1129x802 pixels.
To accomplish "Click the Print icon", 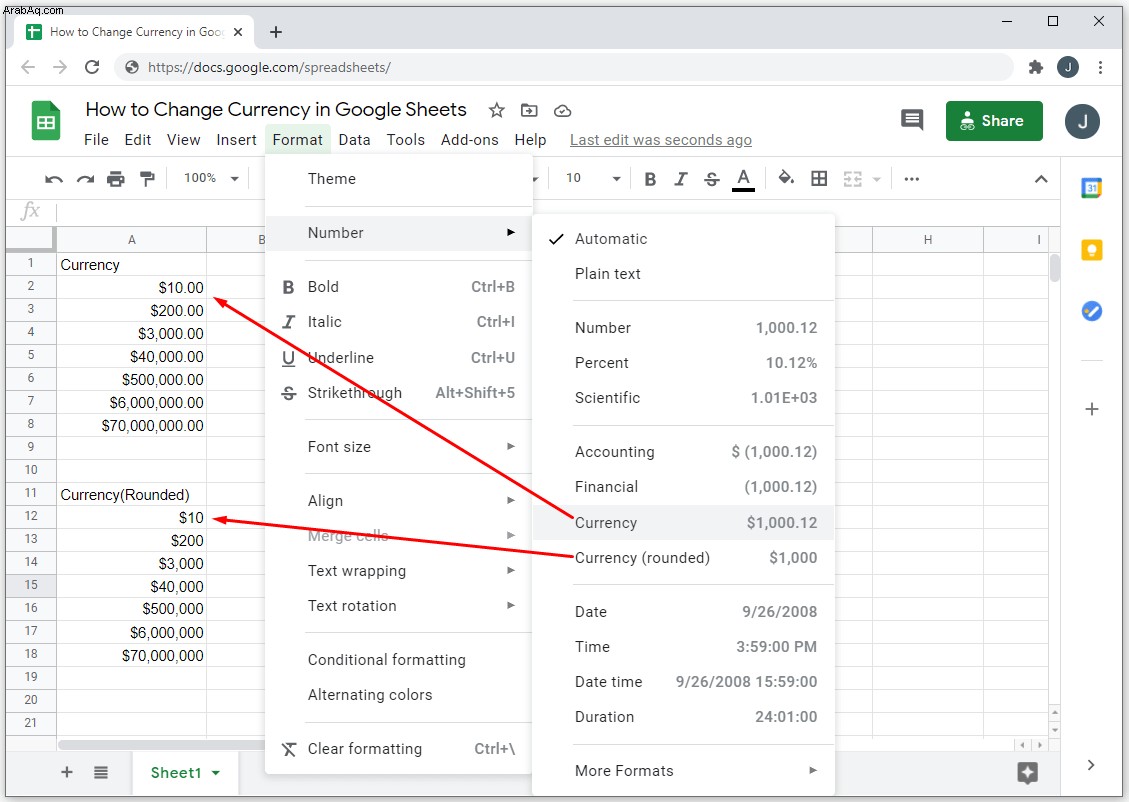I will [x=116, y=179].
